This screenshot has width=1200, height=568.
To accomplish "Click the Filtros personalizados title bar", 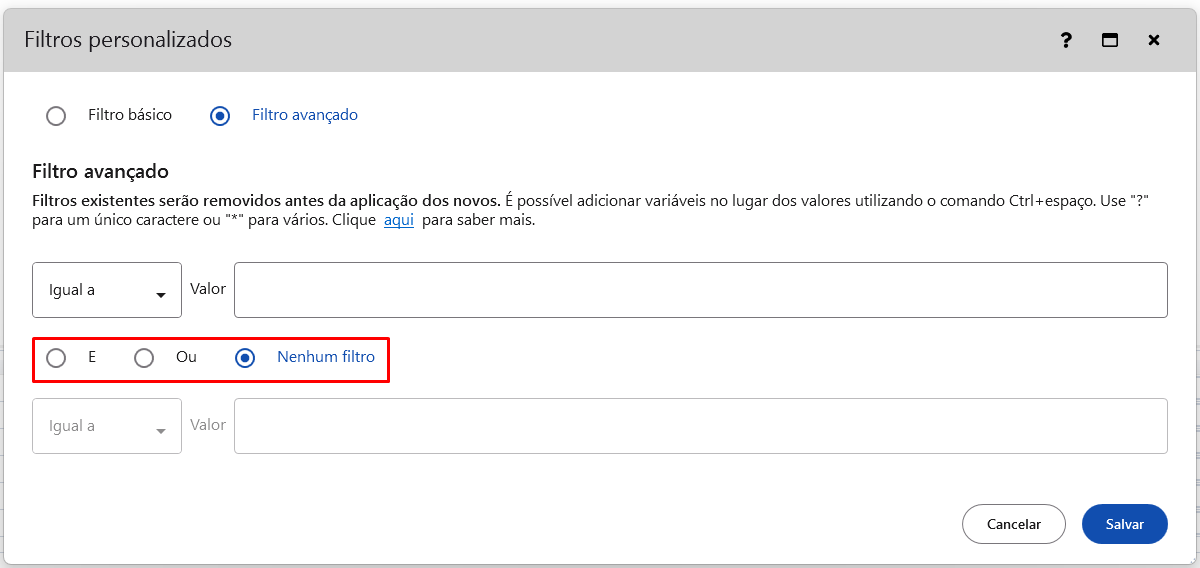I will click(x=500, y=40).
